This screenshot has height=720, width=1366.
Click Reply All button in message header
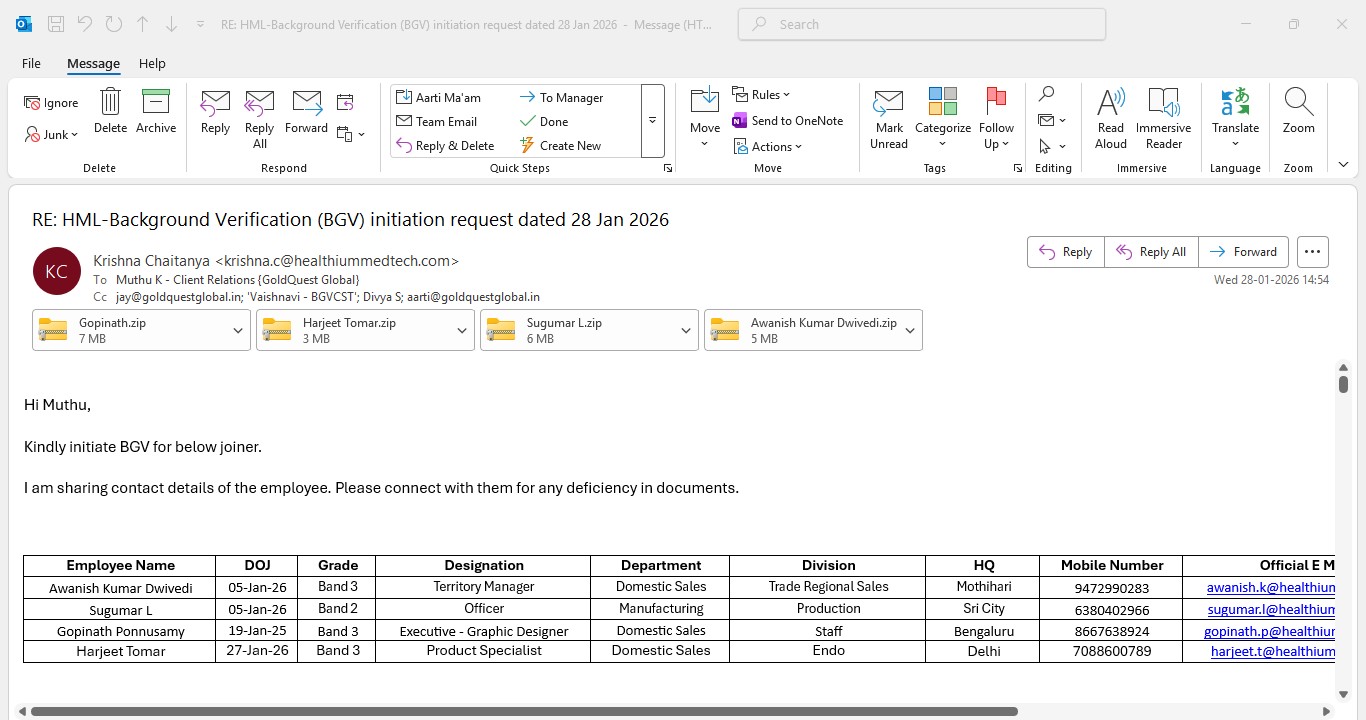click(x=1150, y=252)
